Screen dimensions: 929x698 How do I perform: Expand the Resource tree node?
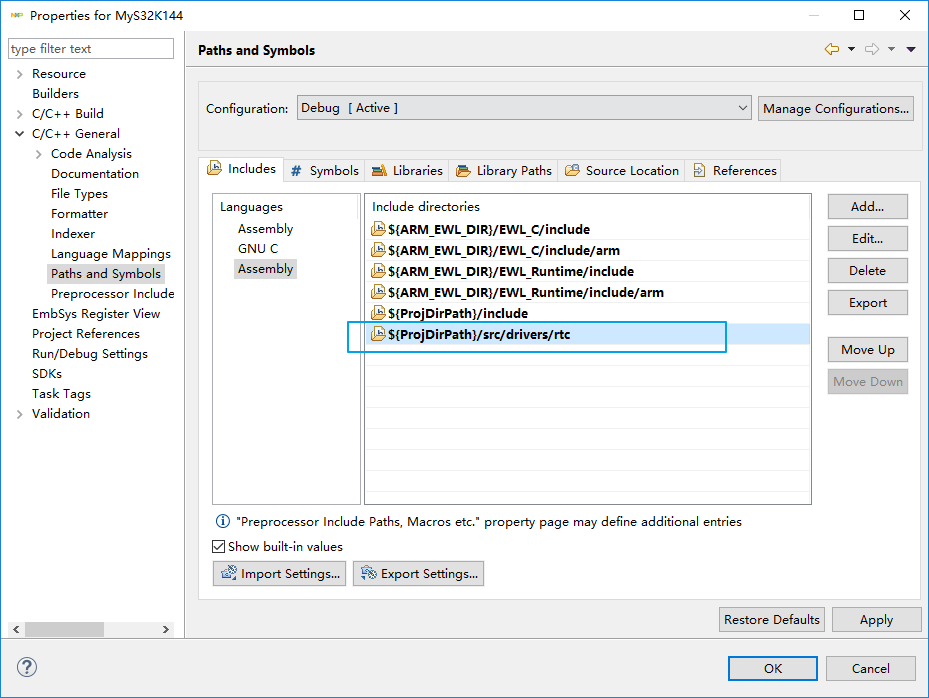coord(20,74)
